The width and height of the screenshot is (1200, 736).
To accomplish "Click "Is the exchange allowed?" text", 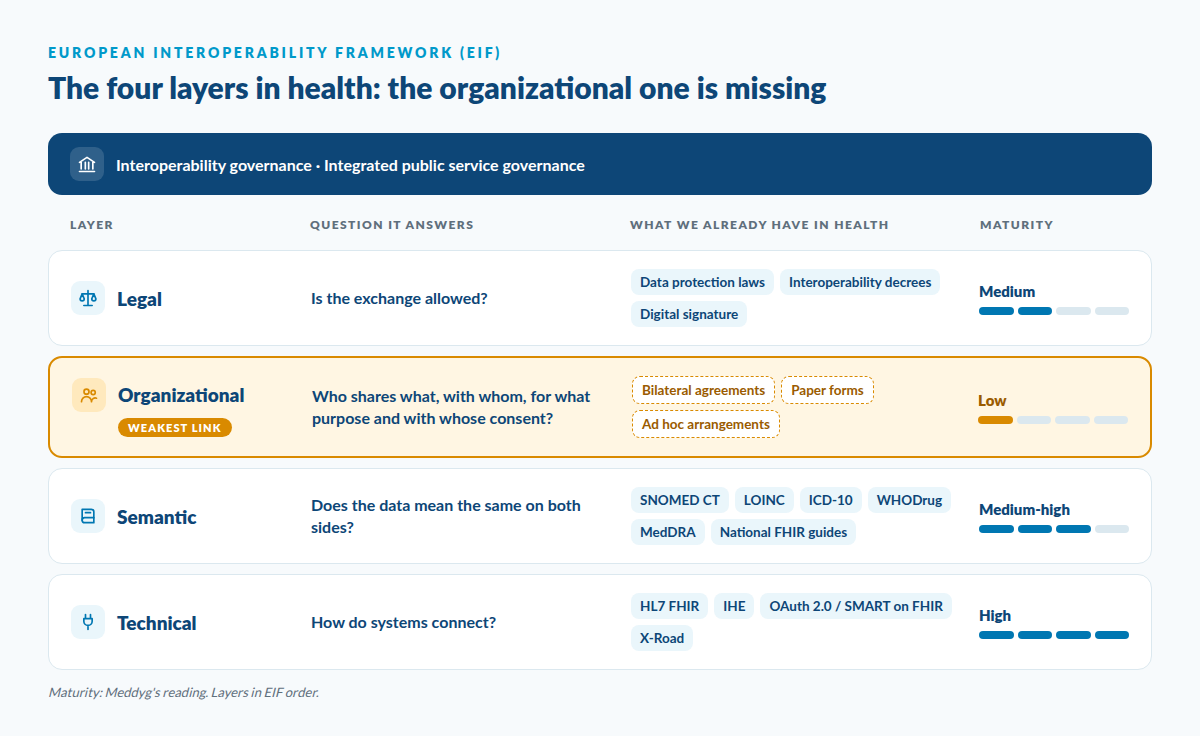I will pyautogui.click(x=399, y=298).
